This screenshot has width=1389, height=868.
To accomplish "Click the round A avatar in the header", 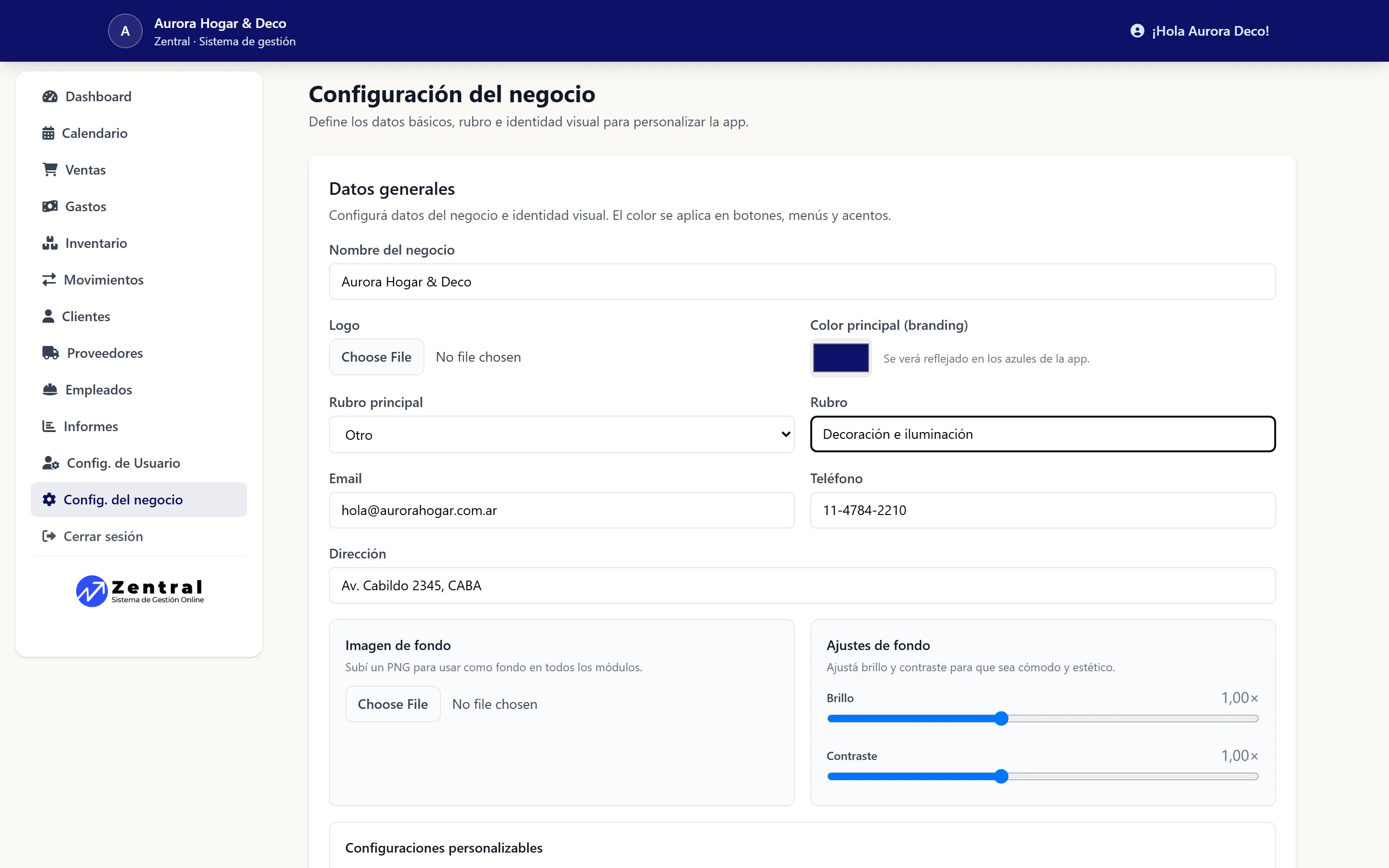I will click(125, 31).
